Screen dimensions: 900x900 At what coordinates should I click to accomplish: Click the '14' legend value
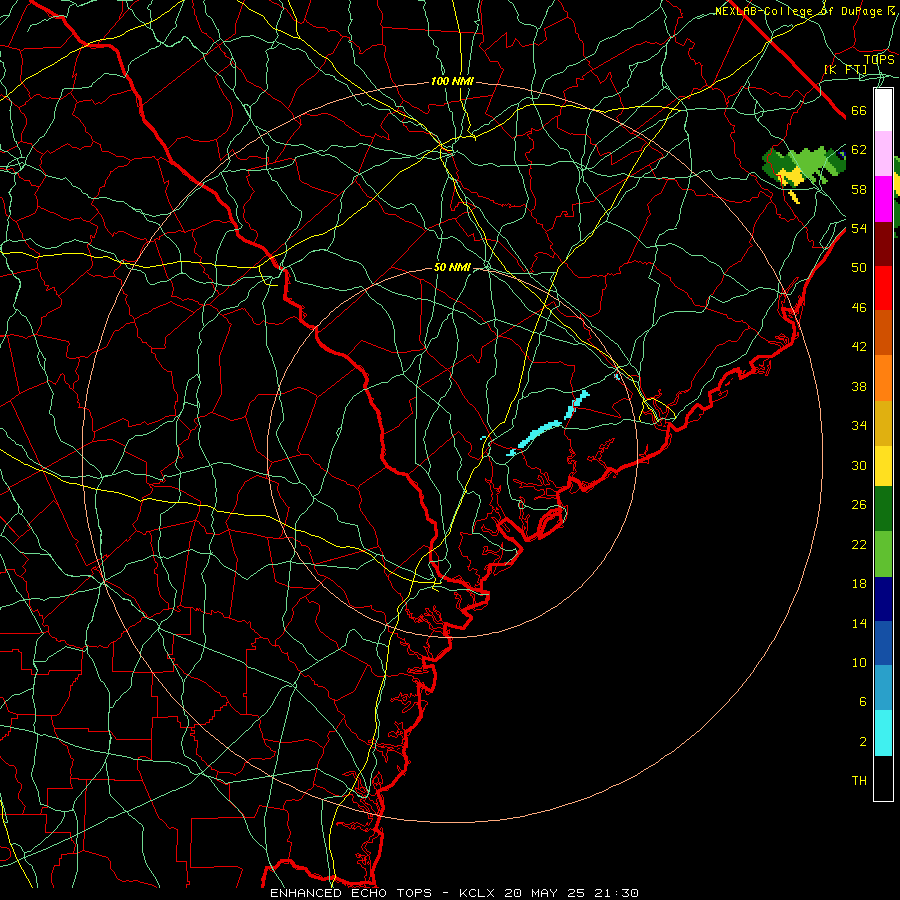[x=859, y=623]
